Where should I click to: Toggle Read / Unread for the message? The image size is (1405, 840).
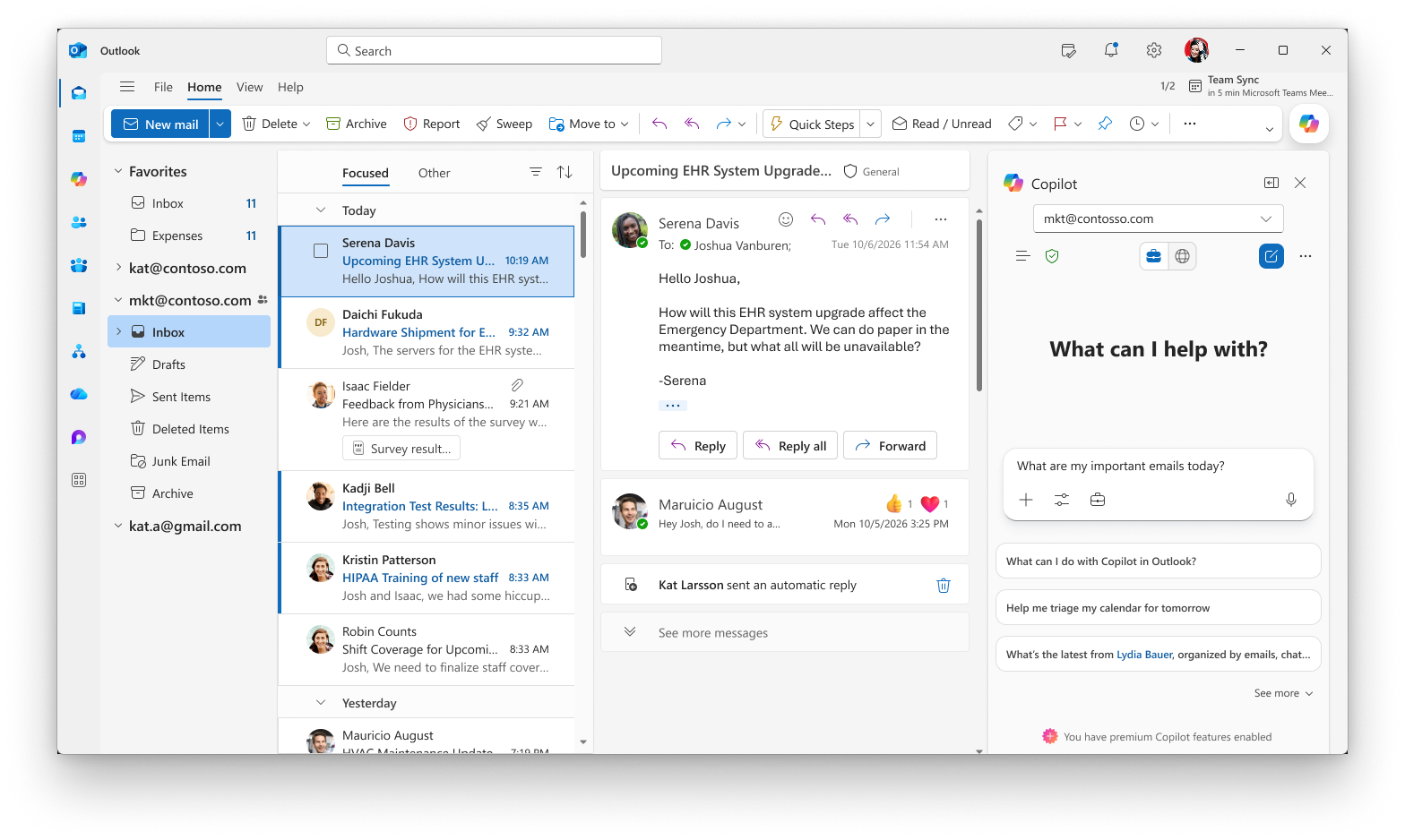tap(942, 124)
